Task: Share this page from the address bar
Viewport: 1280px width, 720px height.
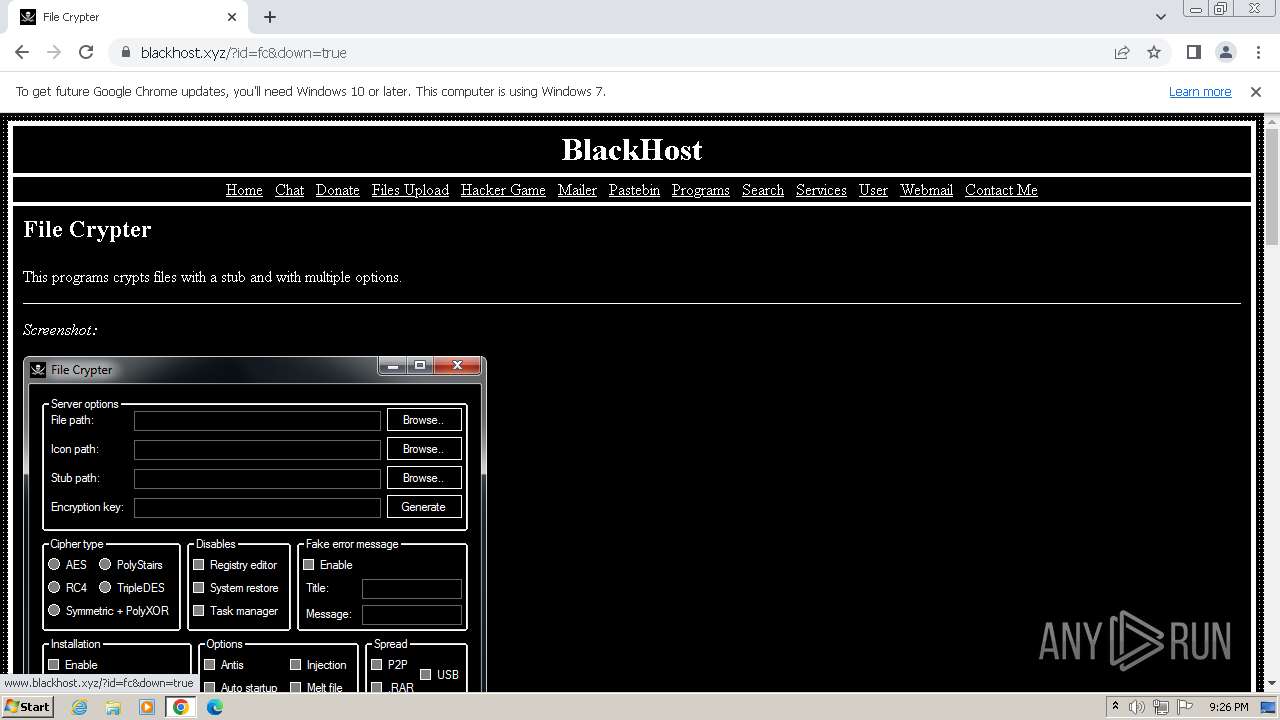Action: pos(1122,52)
